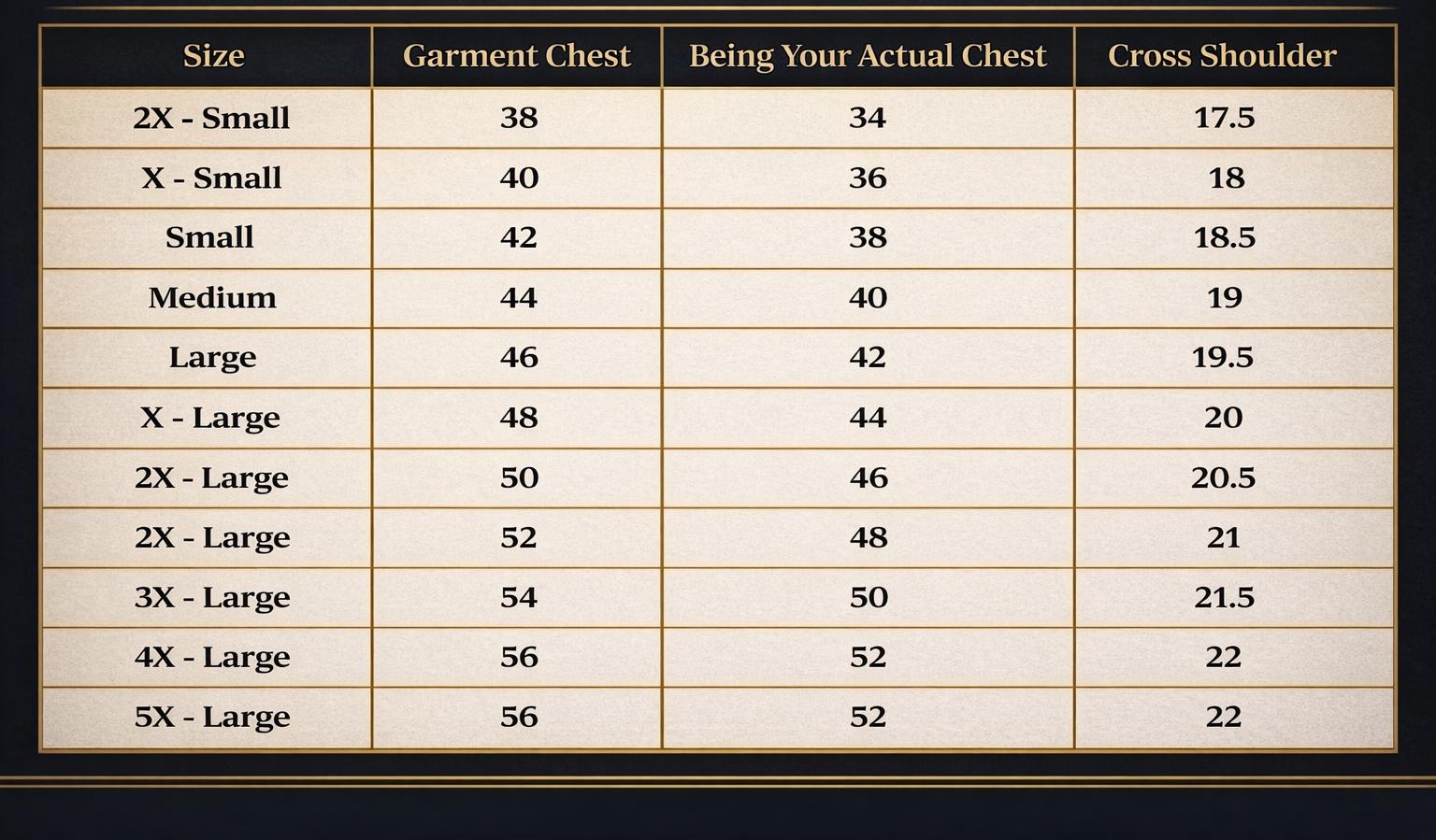Click the 3X - Large size label

point(212,597)
